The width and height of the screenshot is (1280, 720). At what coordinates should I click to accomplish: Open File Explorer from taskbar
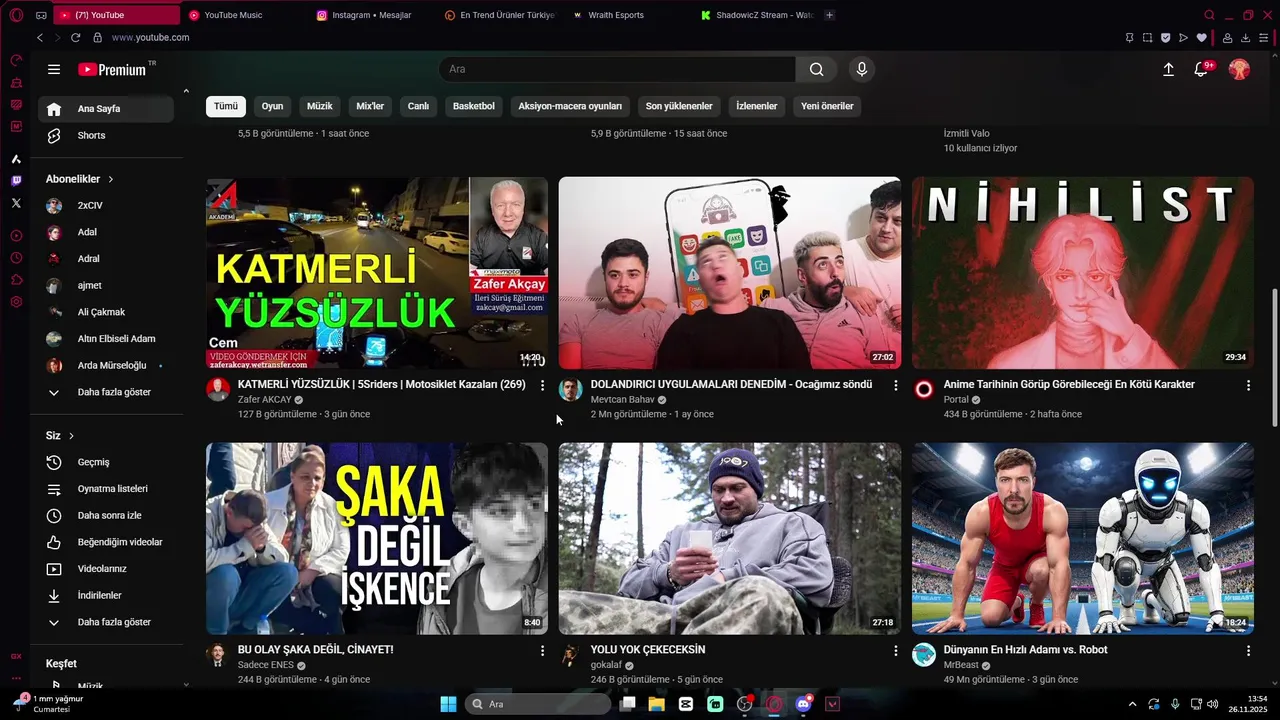coord(656,704)
